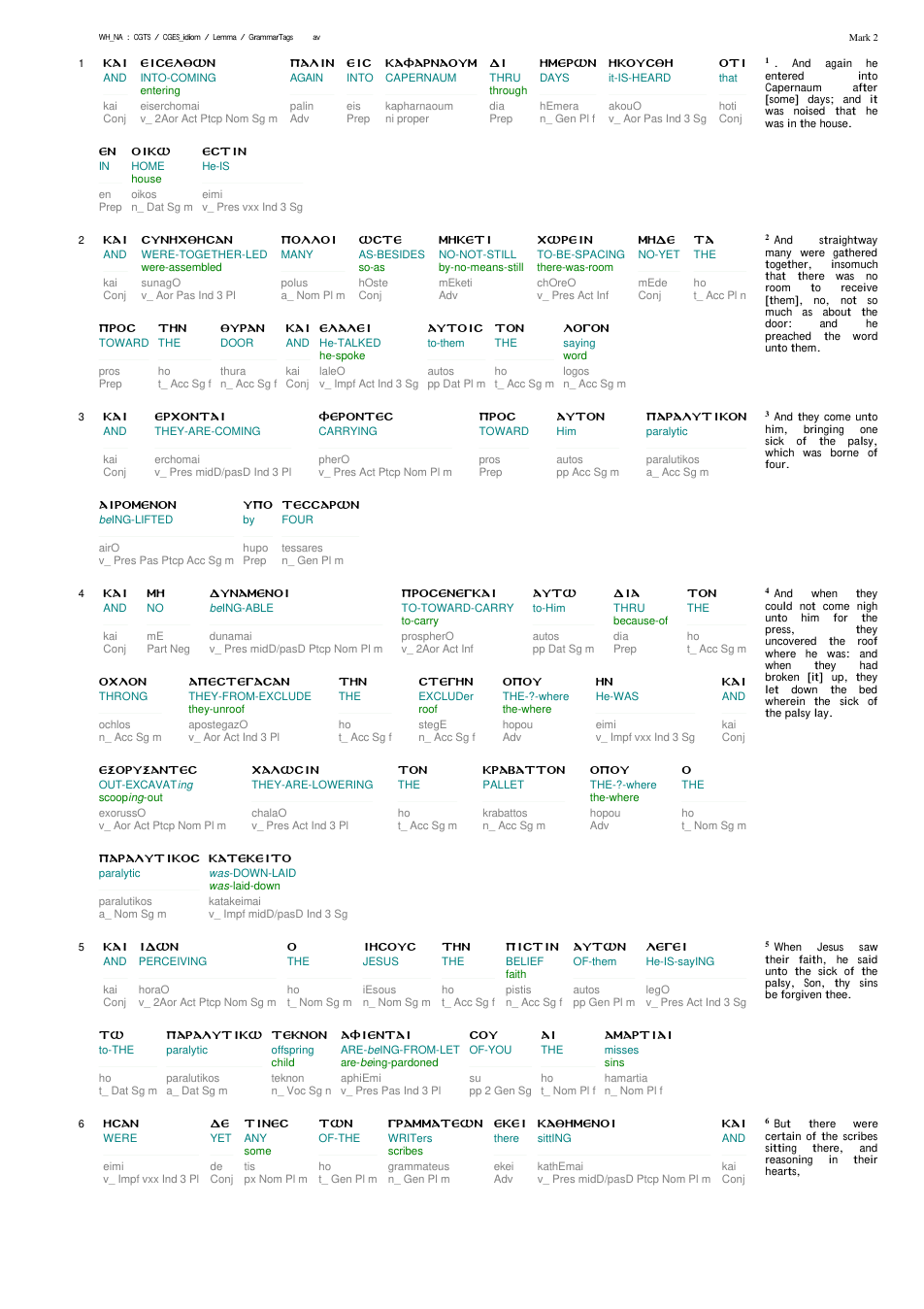Select 'Lemma' in the header breadcrumb

click(x=225, y=38)
